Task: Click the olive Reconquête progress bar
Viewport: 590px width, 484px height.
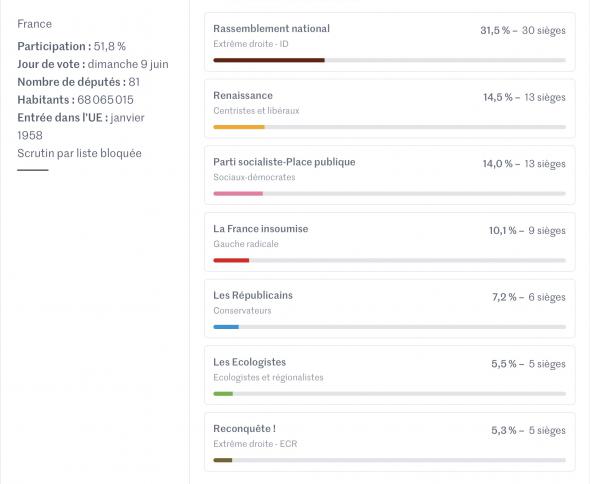Action: point(222,460)
